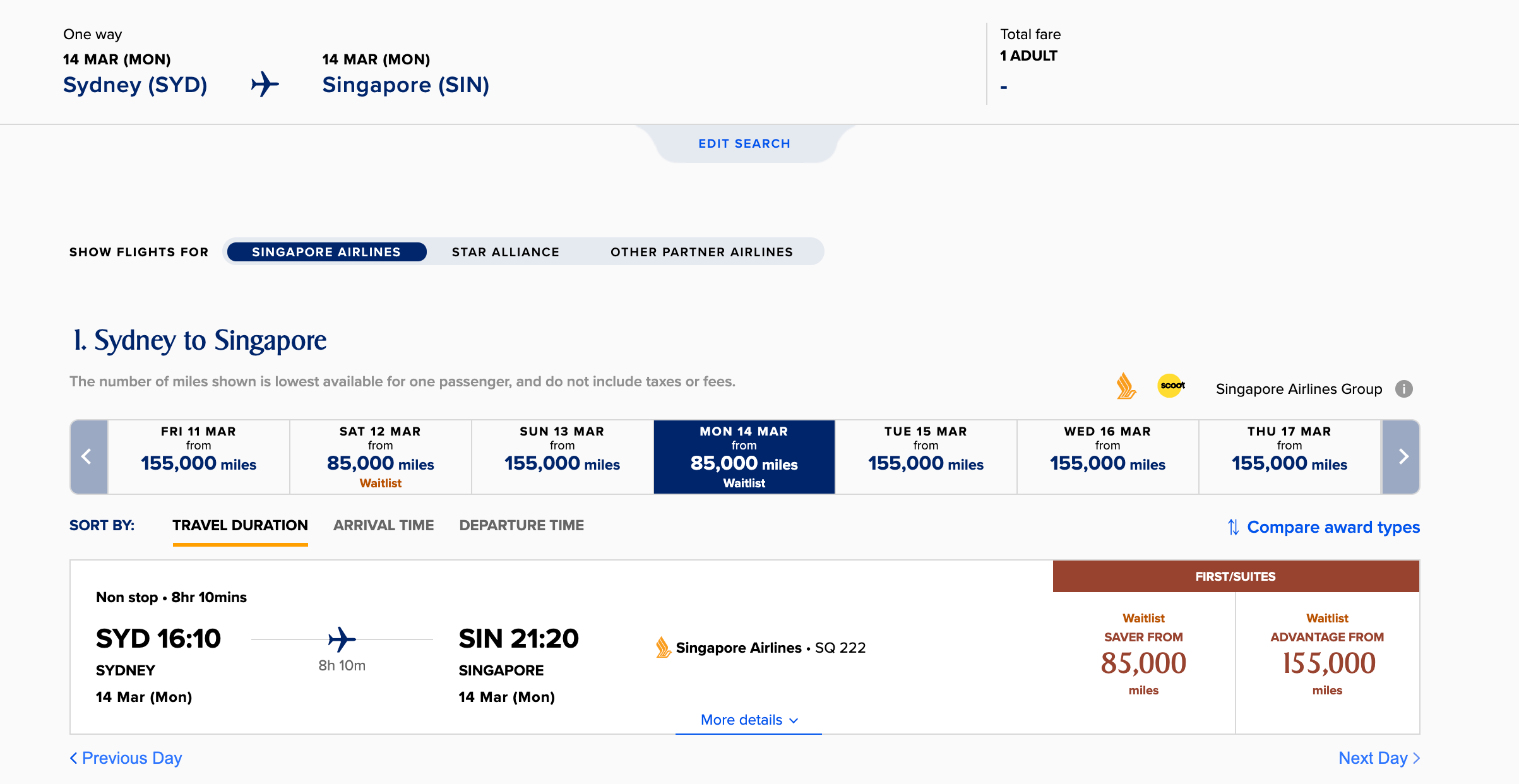Sort flights by Departure Time
This screenshot has height=784, width=1519.
point(521,525)
